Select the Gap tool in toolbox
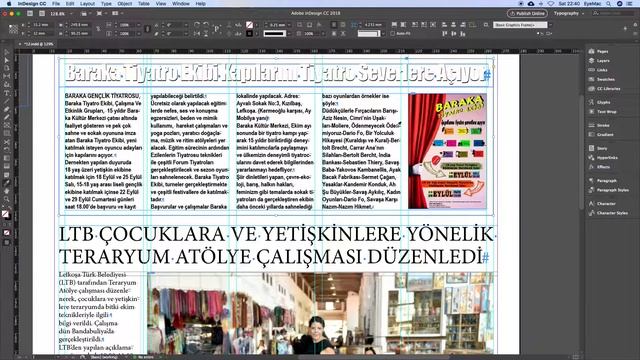Screen dimensions: 640x360 pyautogui.click(x=7, y=76)
